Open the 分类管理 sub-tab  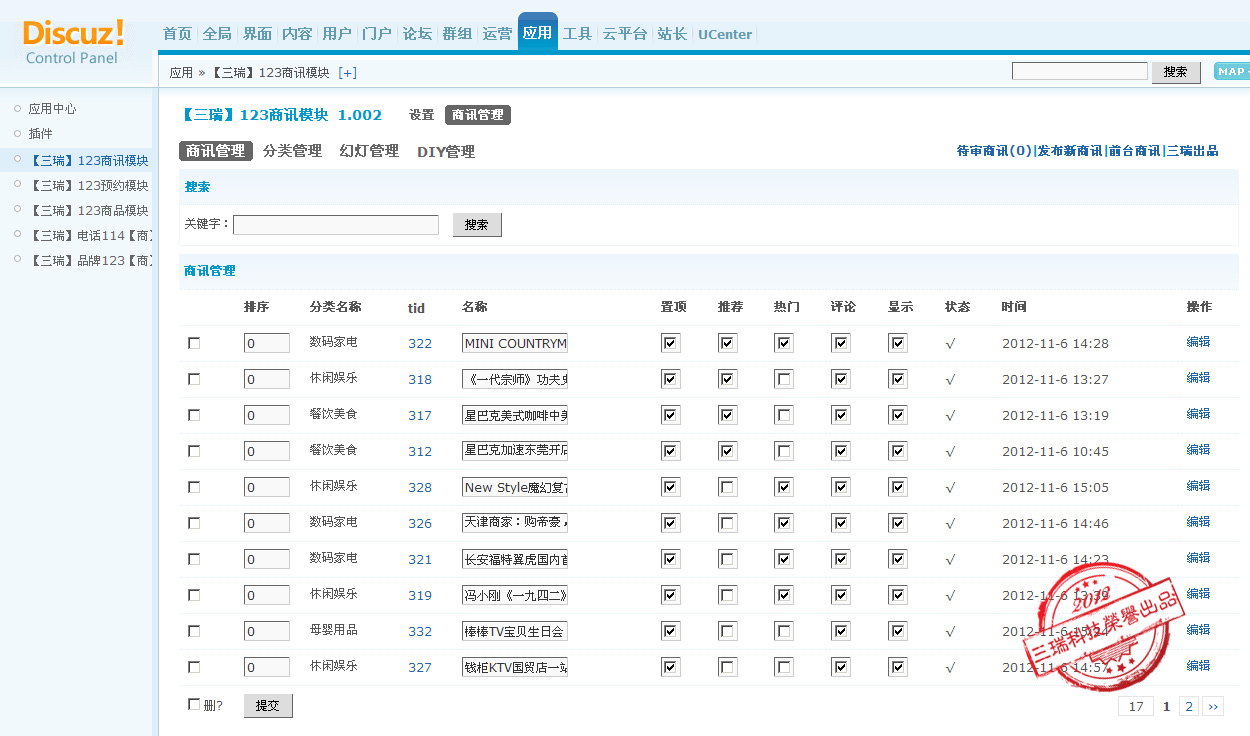(292, 151)
